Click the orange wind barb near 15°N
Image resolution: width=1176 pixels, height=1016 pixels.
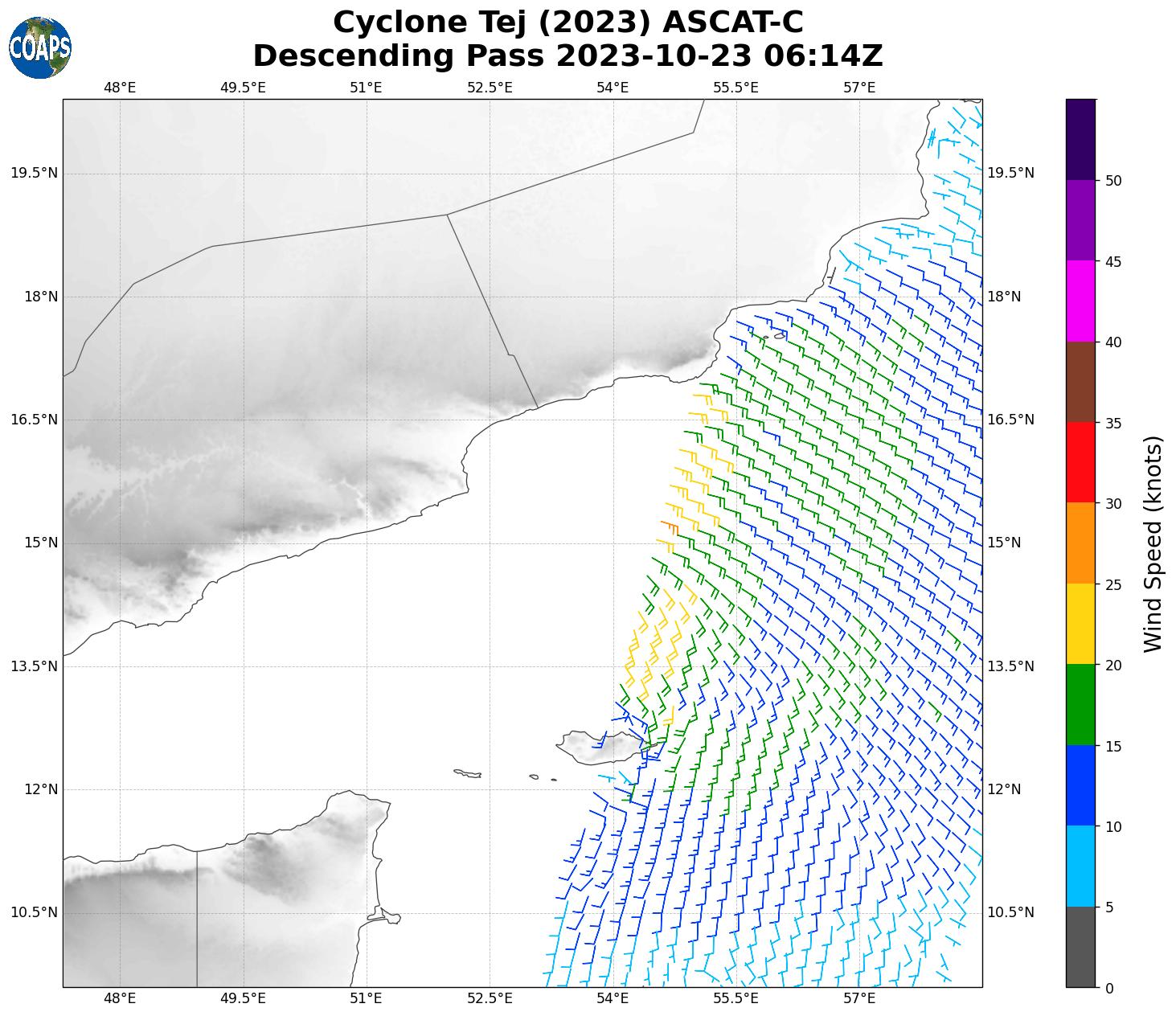click(670, 526)
